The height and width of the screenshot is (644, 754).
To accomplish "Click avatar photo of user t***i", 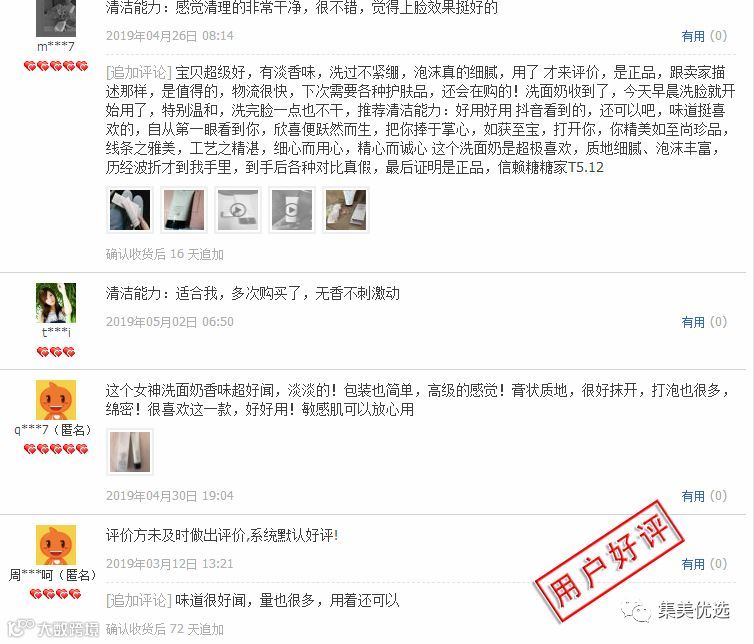I will (x=56, y=303).
